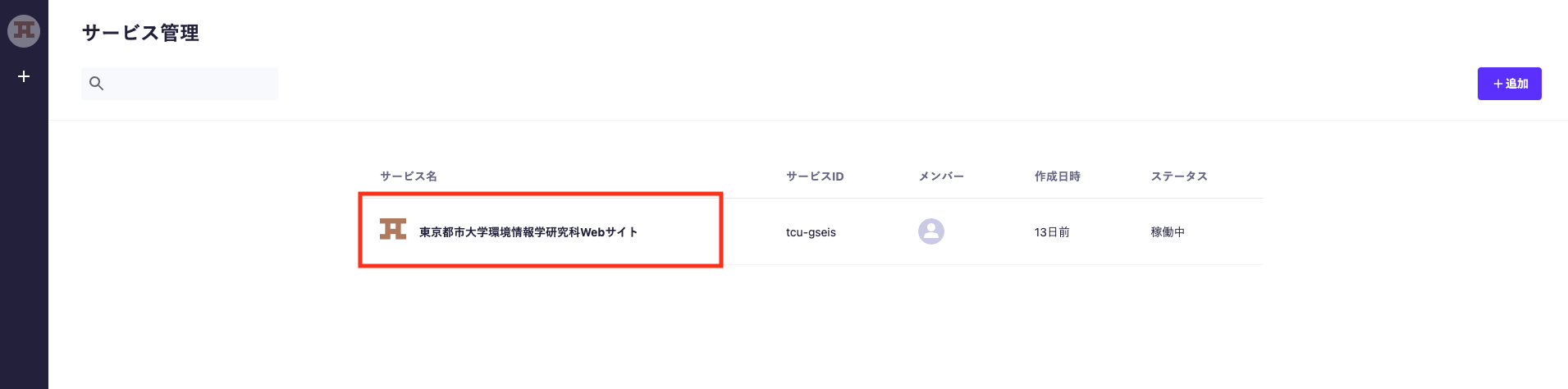The width and height of the screenshot is (1568, 389).
Task: Click the blank header area right of search field
Action: pos(821,84)
